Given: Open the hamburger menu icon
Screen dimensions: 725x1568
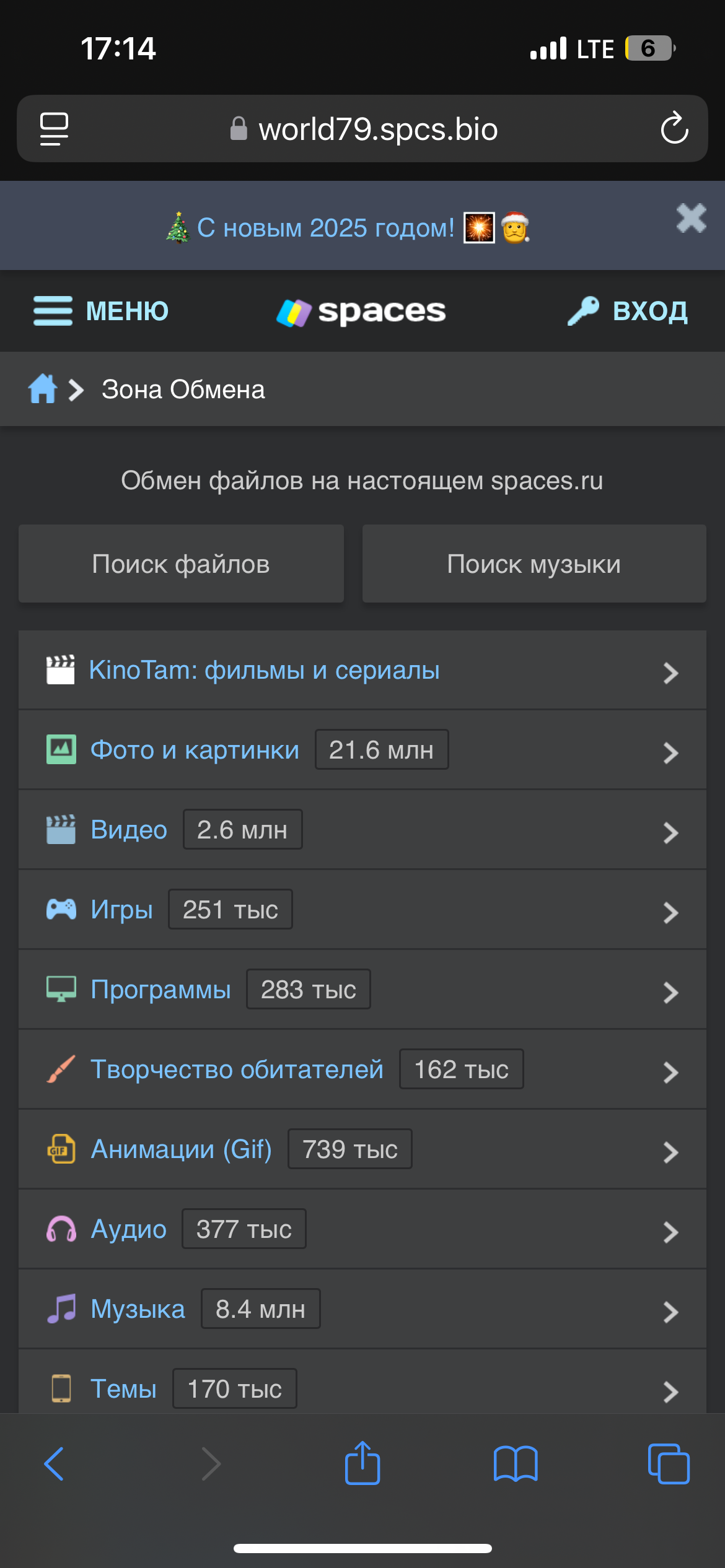Looking at the screenshot, I should pos(53,311).
